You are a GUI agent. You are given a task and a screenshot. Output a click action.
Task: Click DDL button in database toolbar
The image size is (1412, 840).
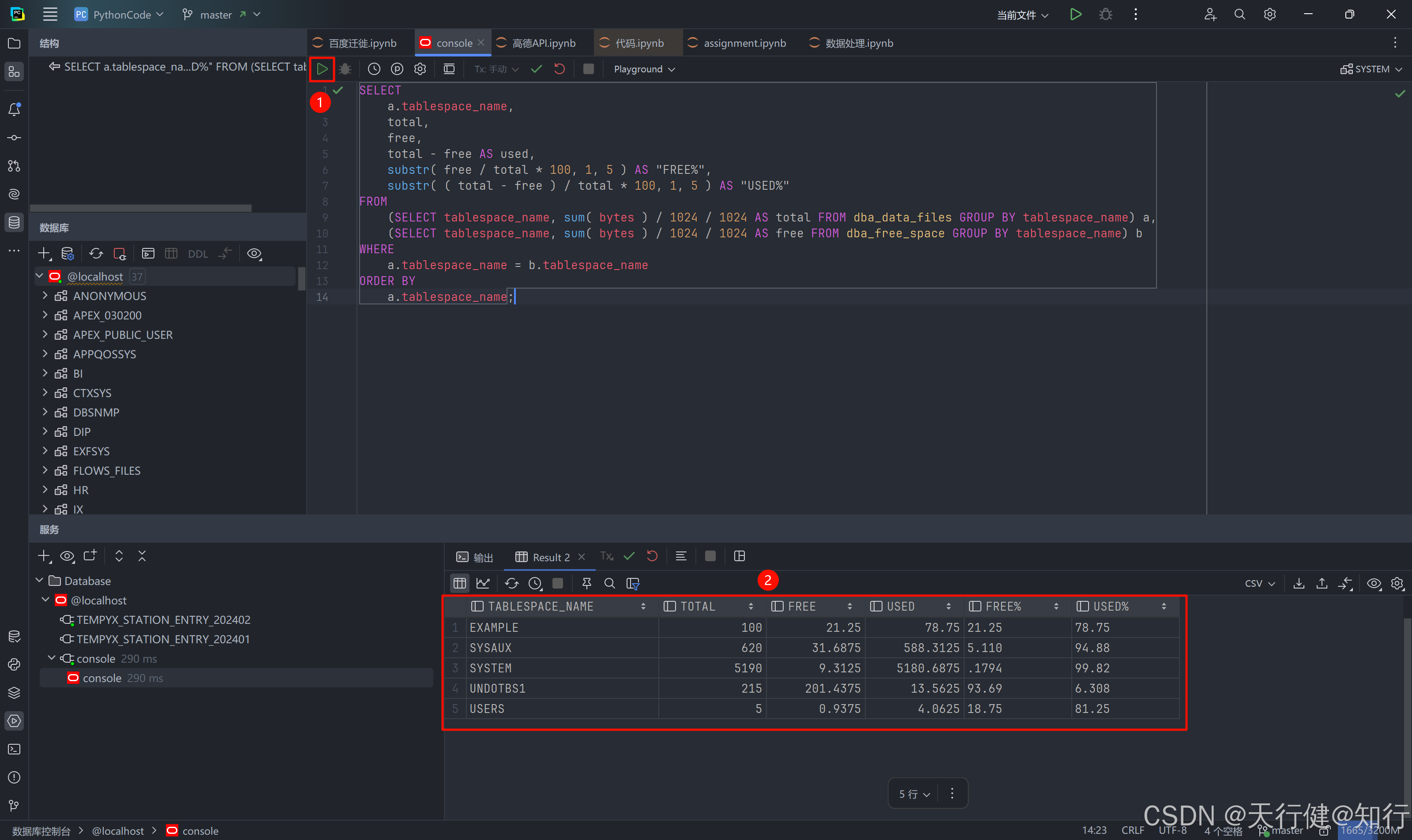click(198, 254)
